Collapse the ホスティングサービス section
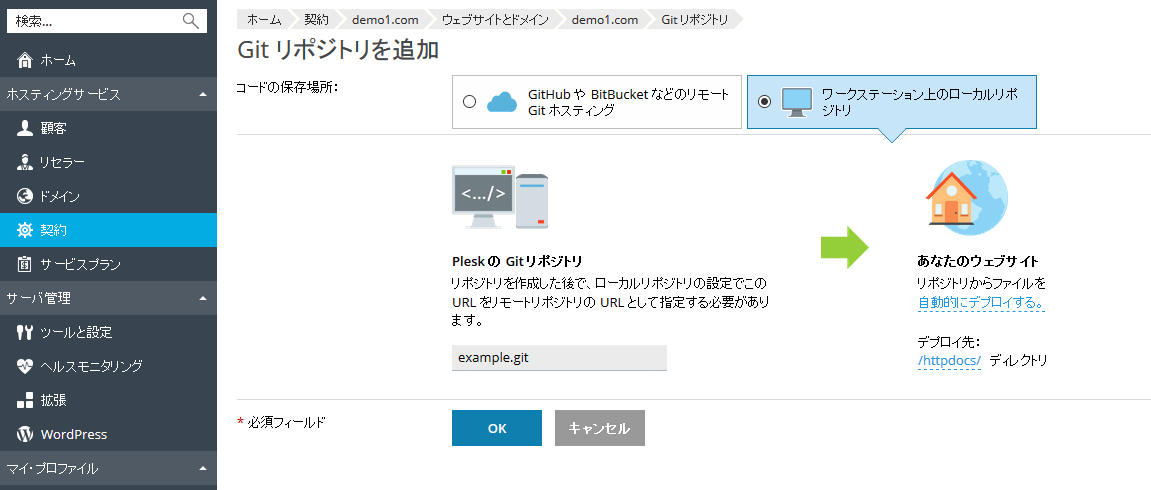The image size is (1151, 490). (x=203, y=95)
